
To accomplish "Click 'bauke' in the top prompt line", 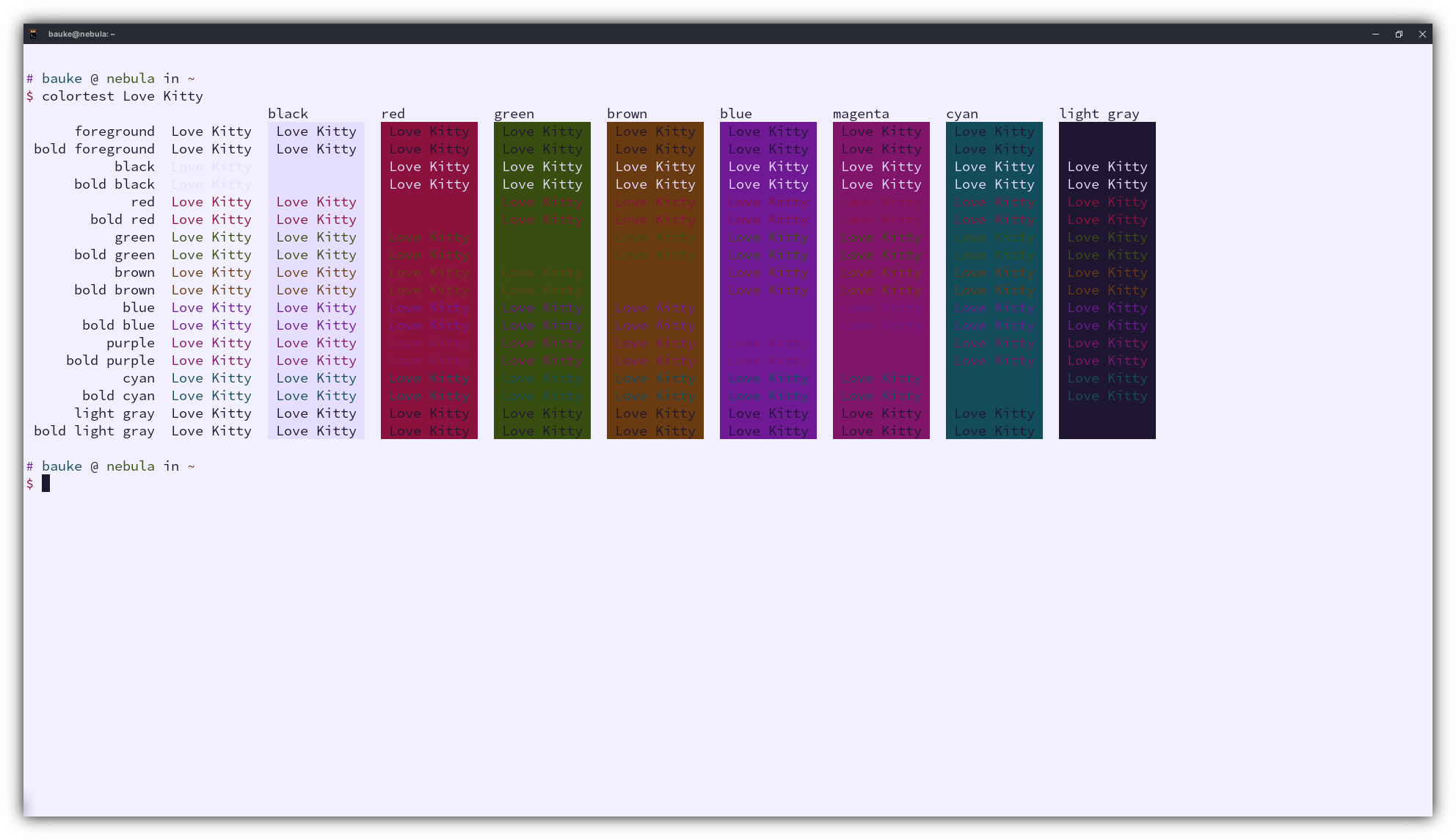I will pos(62,79).
